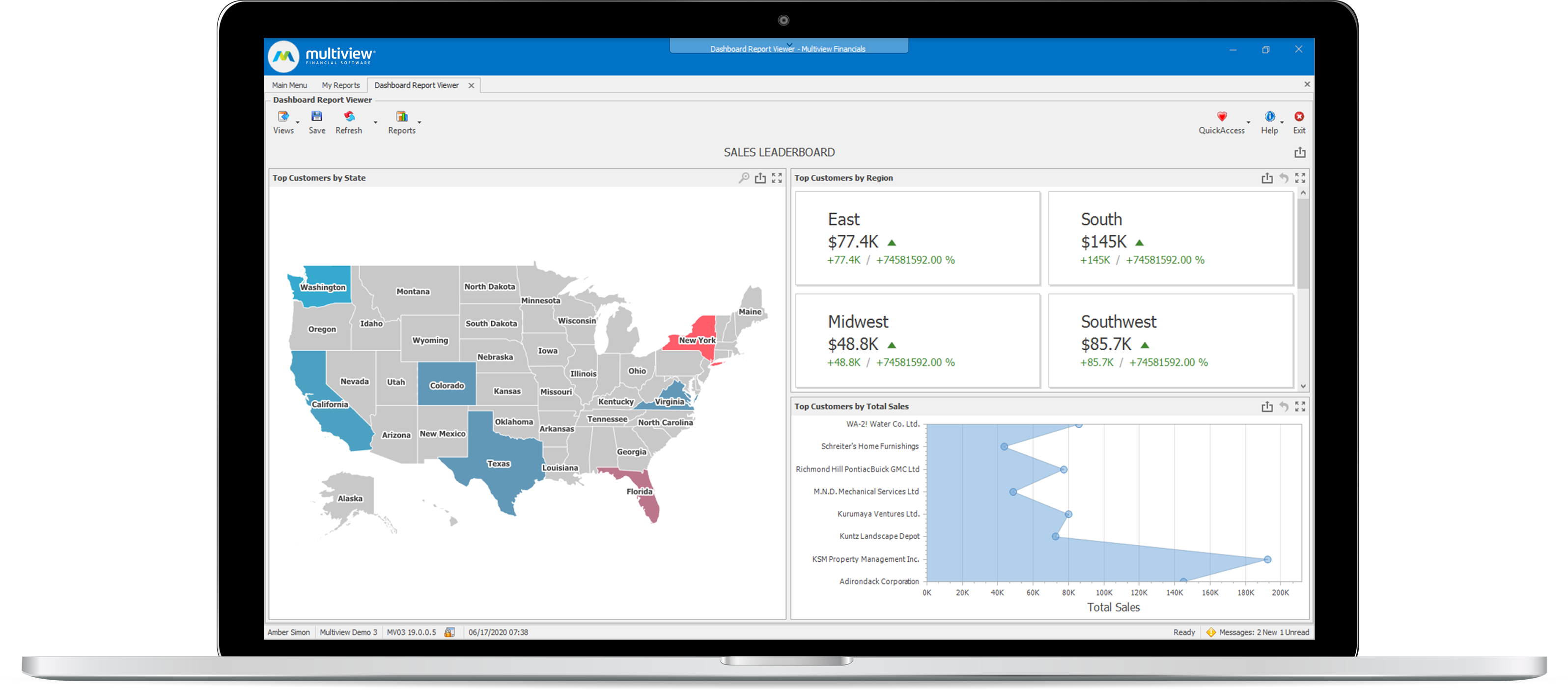Click the Refresh icon
The image size is (1568, 690).
click(x=349, y=116)
